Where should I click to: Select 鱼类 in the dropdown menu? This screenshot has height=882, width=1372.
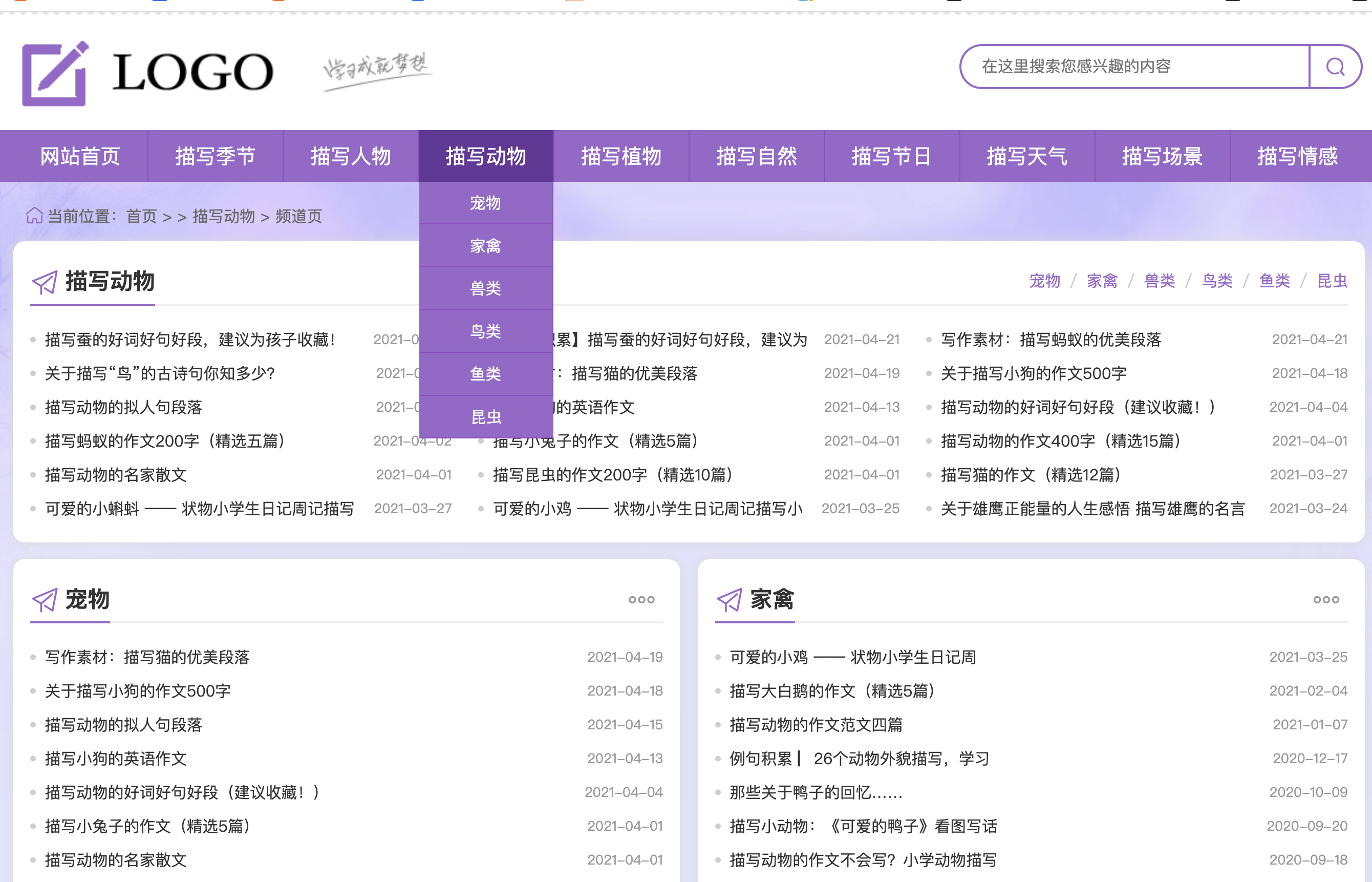click(486, 374)
